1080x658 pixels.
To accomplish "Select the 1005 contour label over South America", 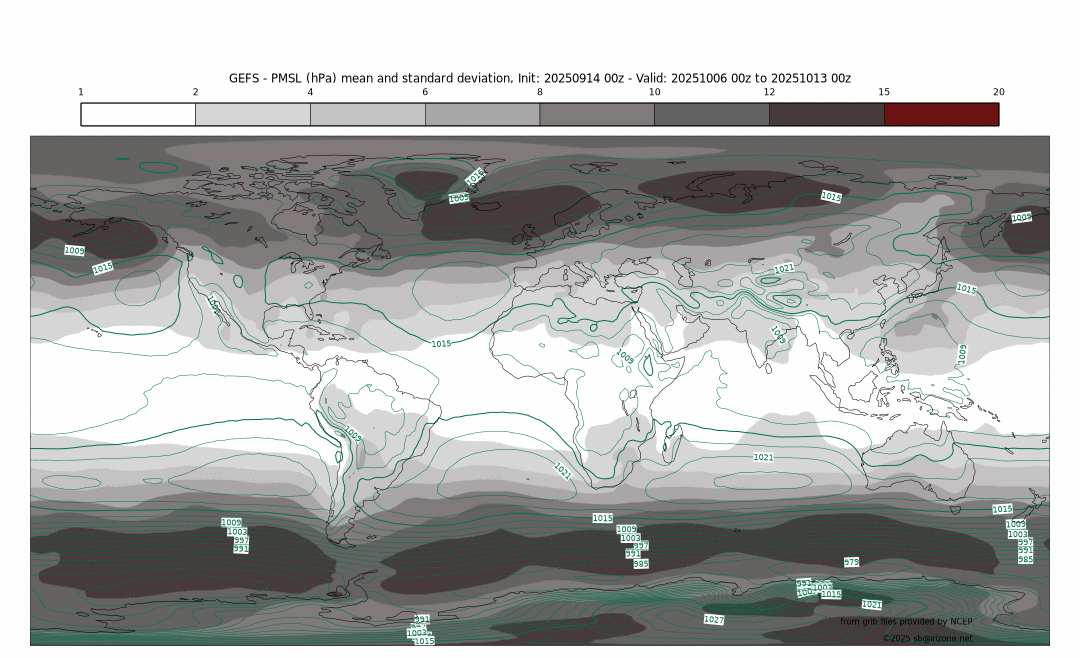I will coord(352,434).
